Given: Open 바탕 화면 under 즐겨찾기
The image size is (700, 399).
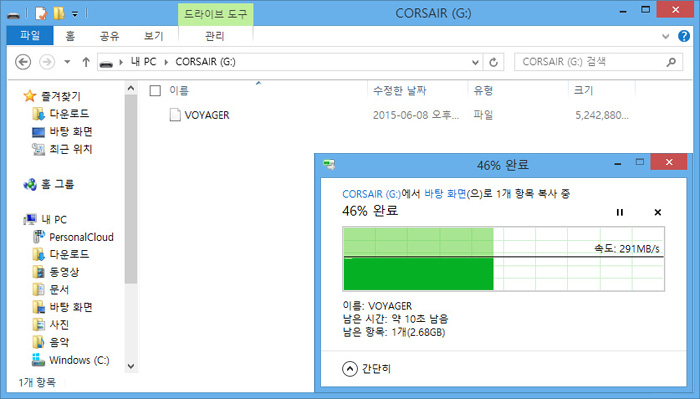Looking at the screenshot, I should (x=71, y=131).
